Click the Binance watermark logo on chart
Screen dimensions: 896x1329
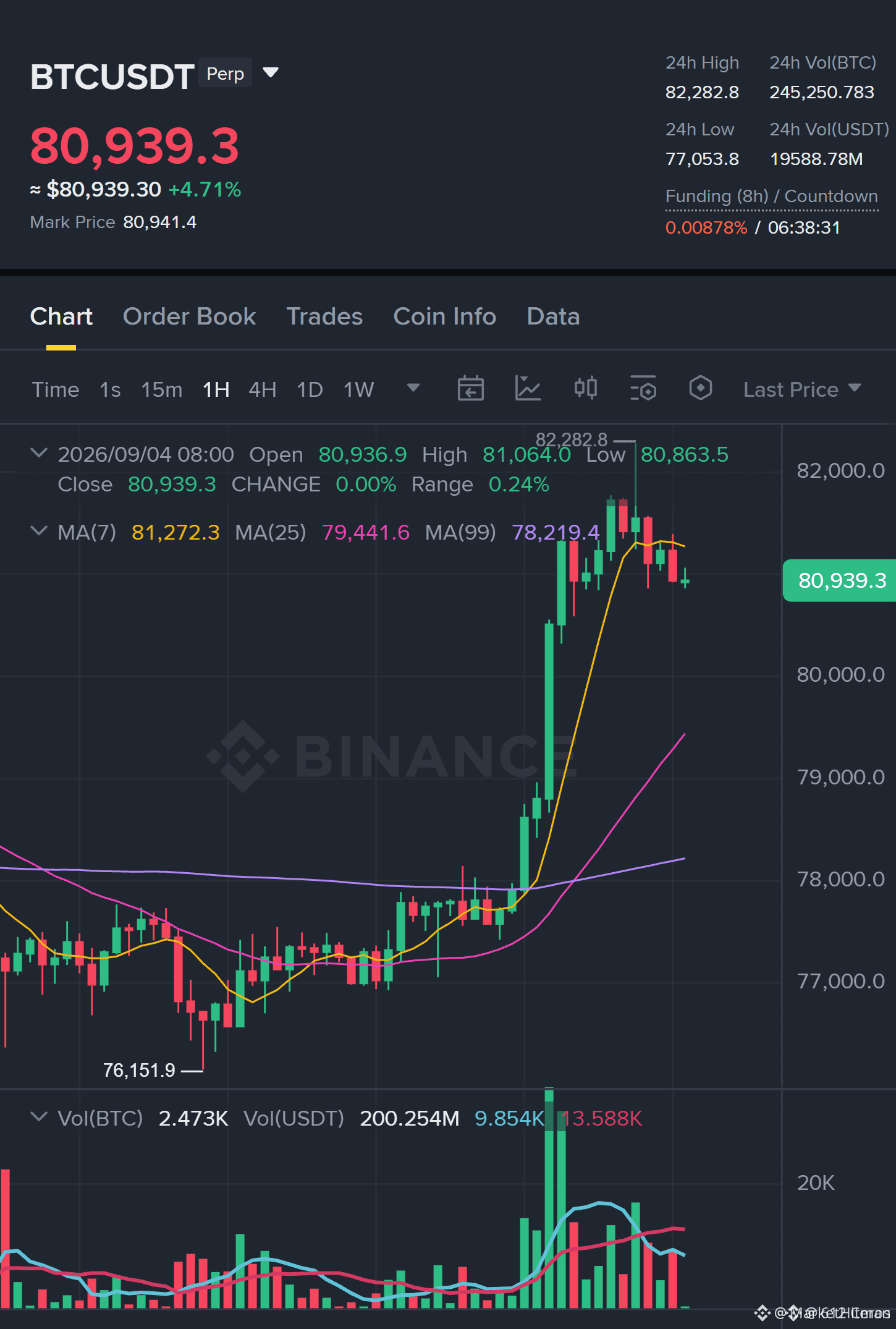click(391, 756)
